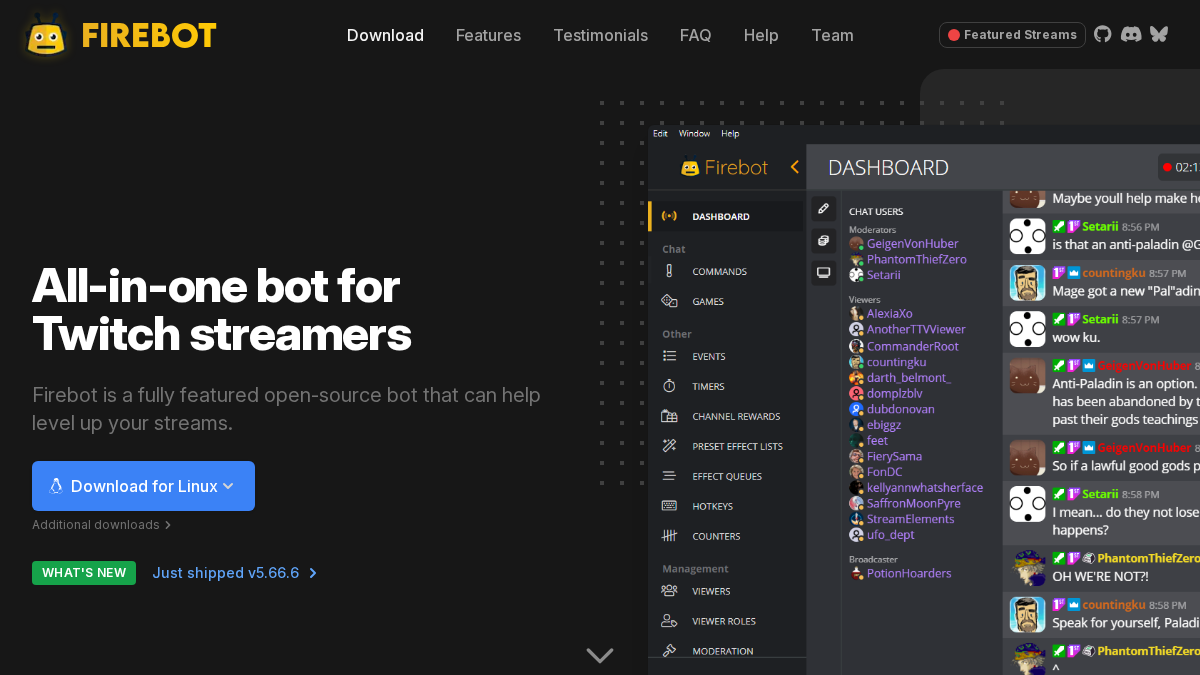Open the Just shipped v5.66.6 link
1200x675 pixels.
234,573
